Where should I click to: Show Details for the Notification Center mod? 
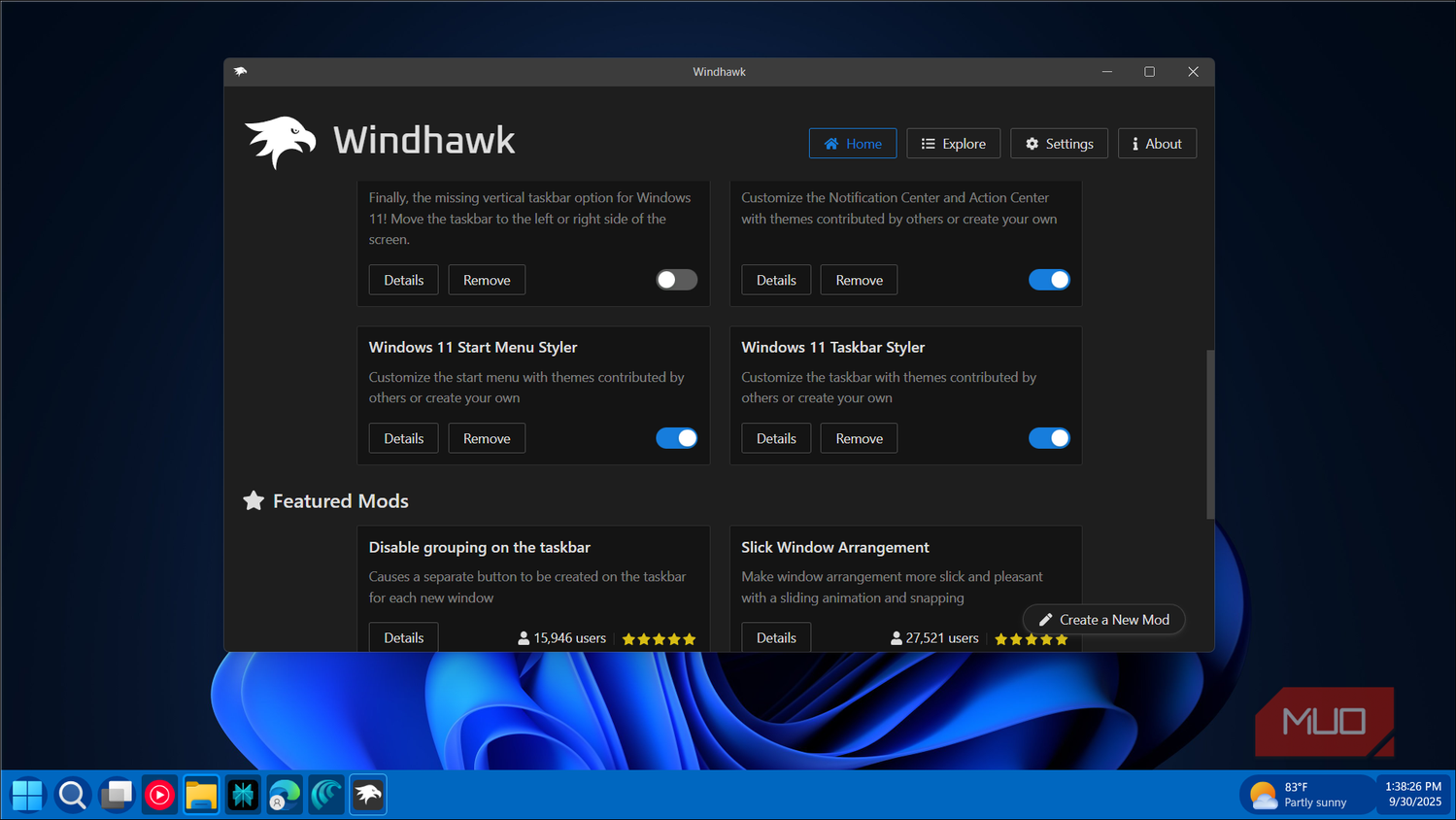(776, 280)
